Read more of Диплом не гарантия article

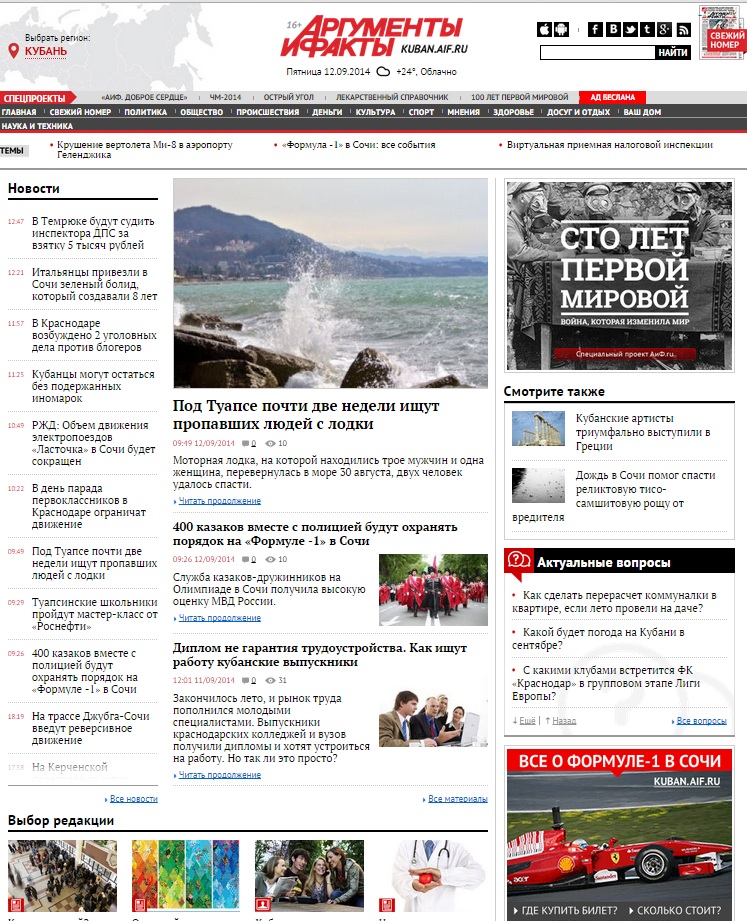coord(220,775)
